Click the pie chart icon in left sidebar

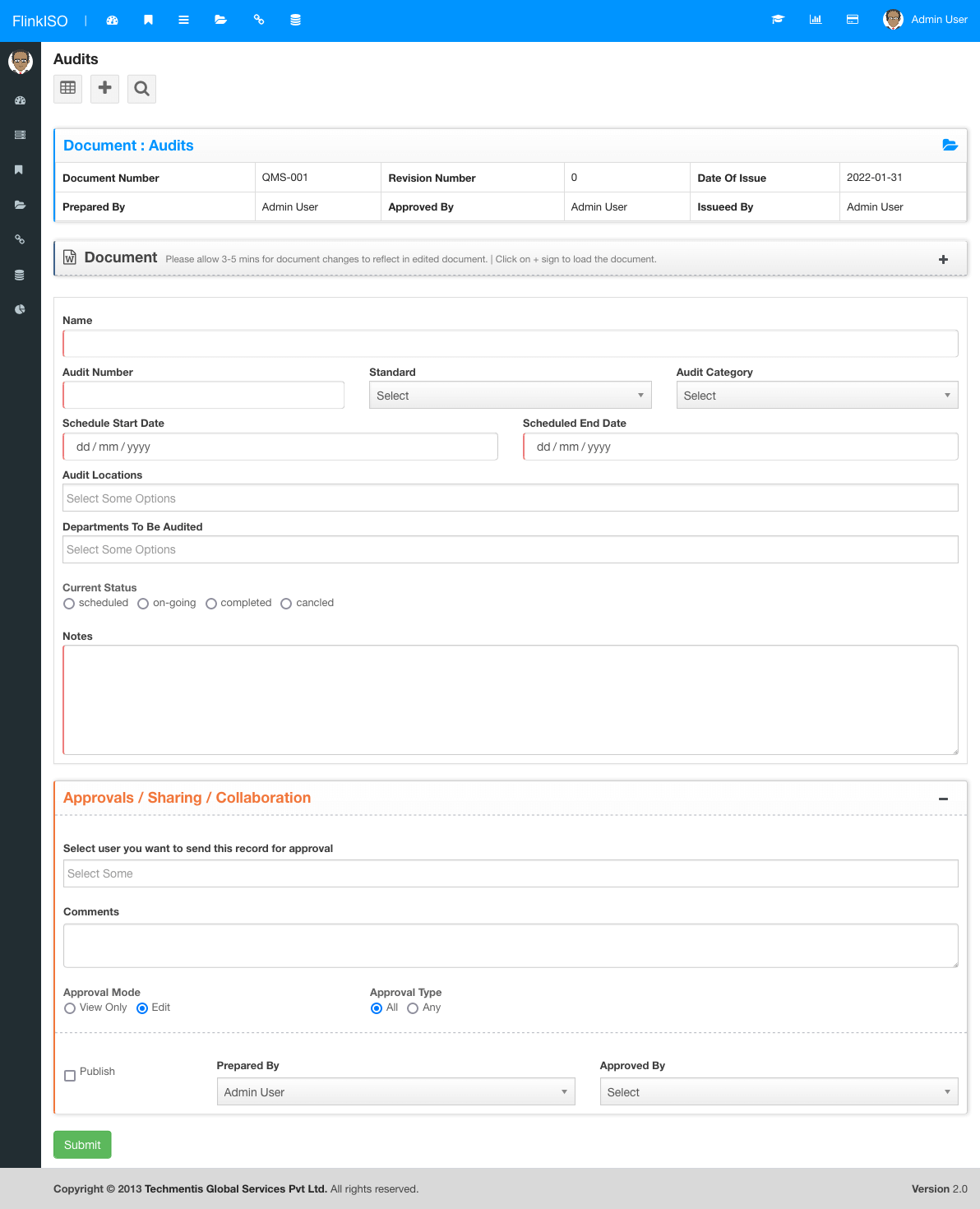pyautogui.click(x=20, y=310)
